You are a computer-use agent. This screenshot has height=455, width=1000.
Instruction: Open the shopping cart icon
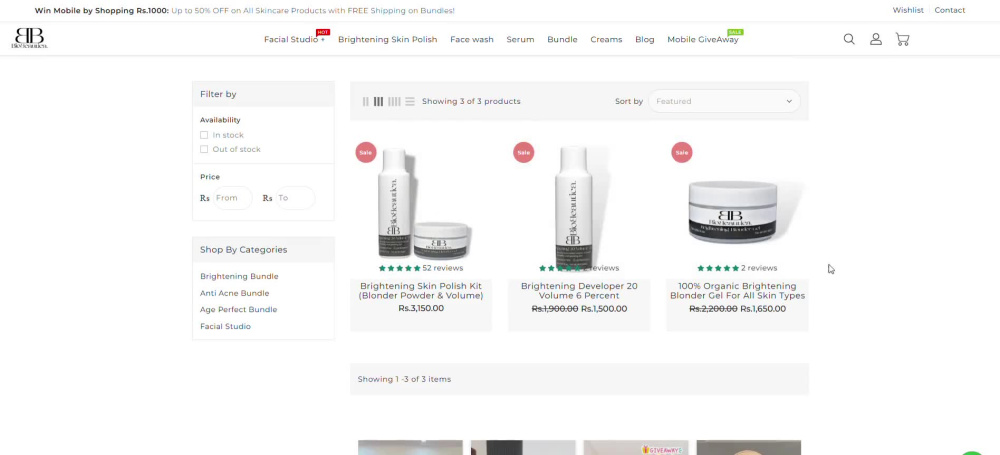coord(902,39)
